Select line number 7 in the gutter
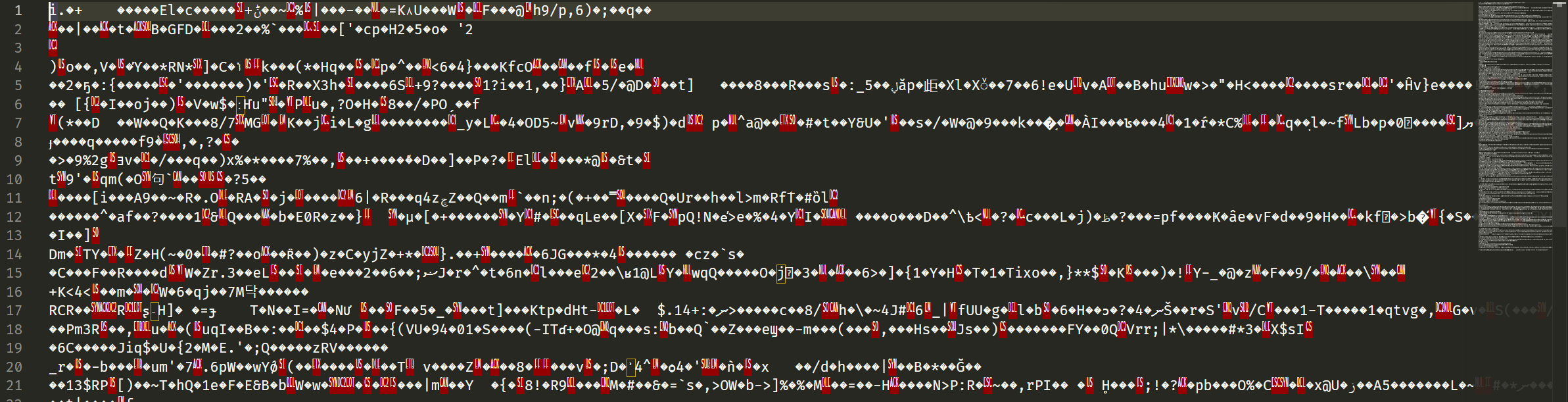 click(18, 123)
